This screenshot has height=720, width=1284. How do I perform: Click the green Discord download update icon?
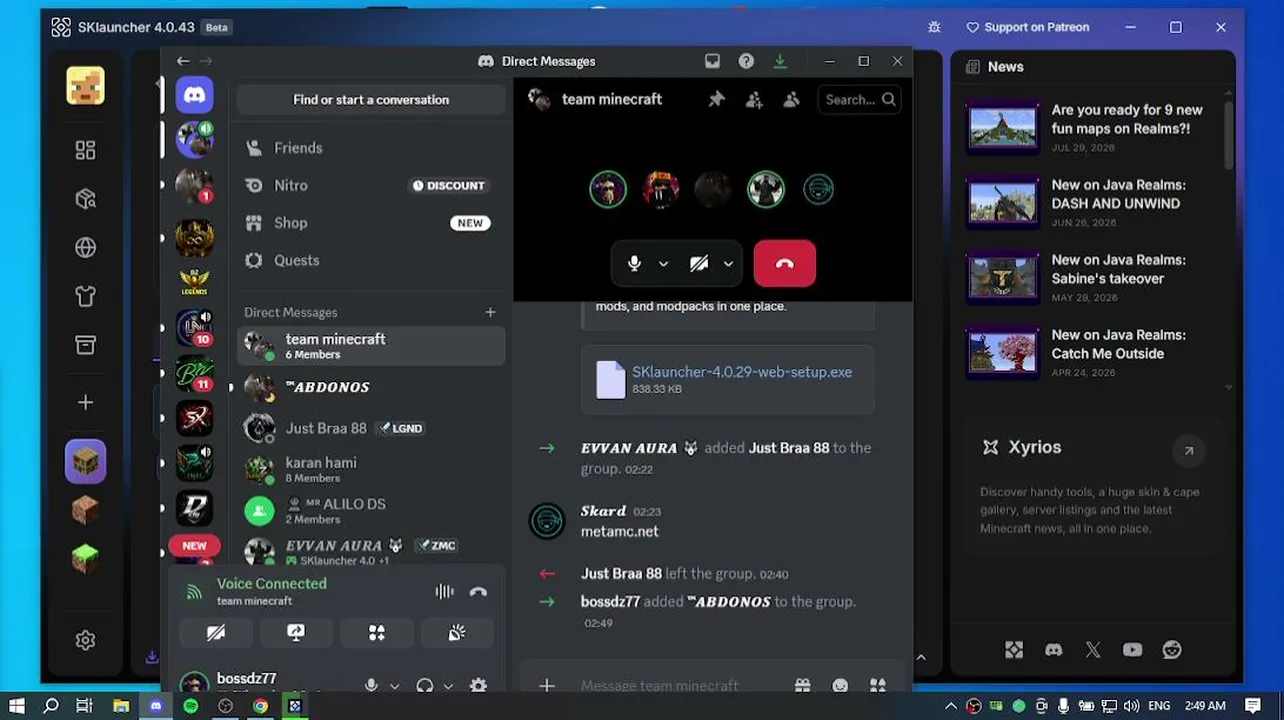point(780,61)
